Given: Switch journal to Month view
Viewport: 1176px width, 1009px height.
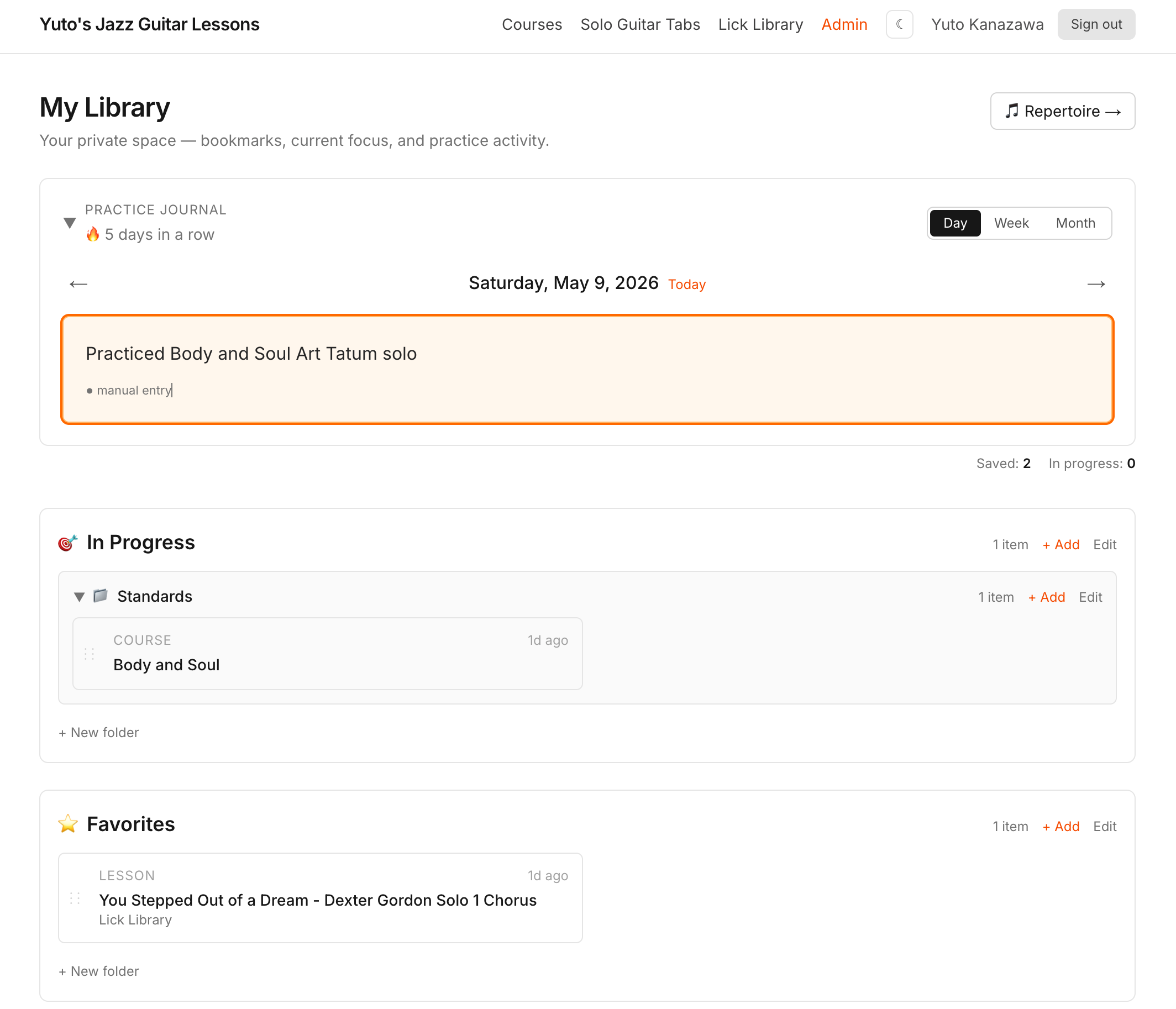Looking at the screenshot, I should point(1075,223).
